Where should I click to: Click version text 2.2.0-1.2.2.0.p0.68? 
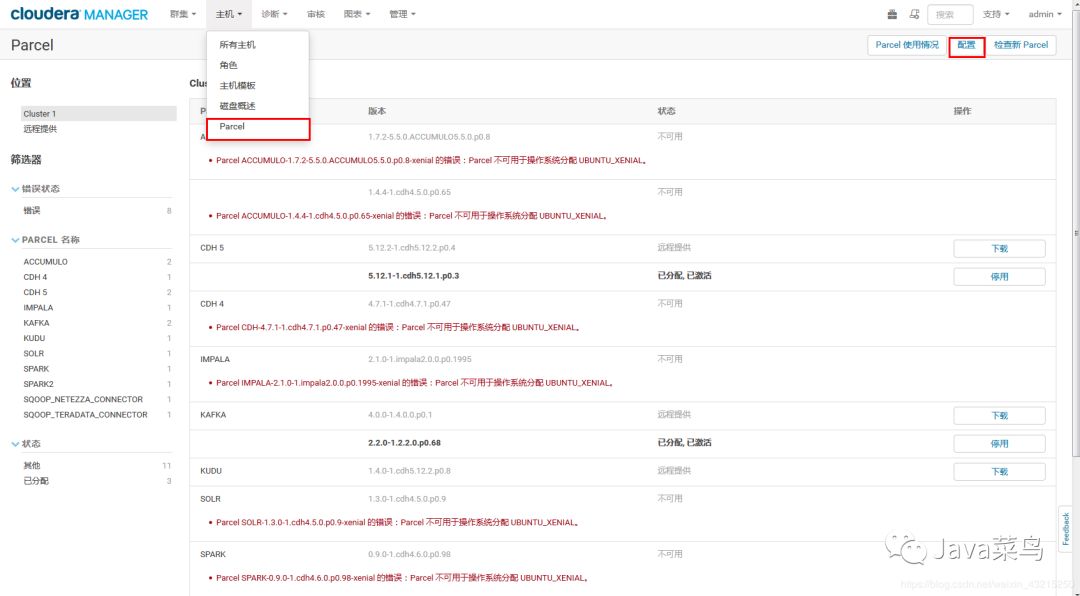pyautogui.click(x=404, y=443)
